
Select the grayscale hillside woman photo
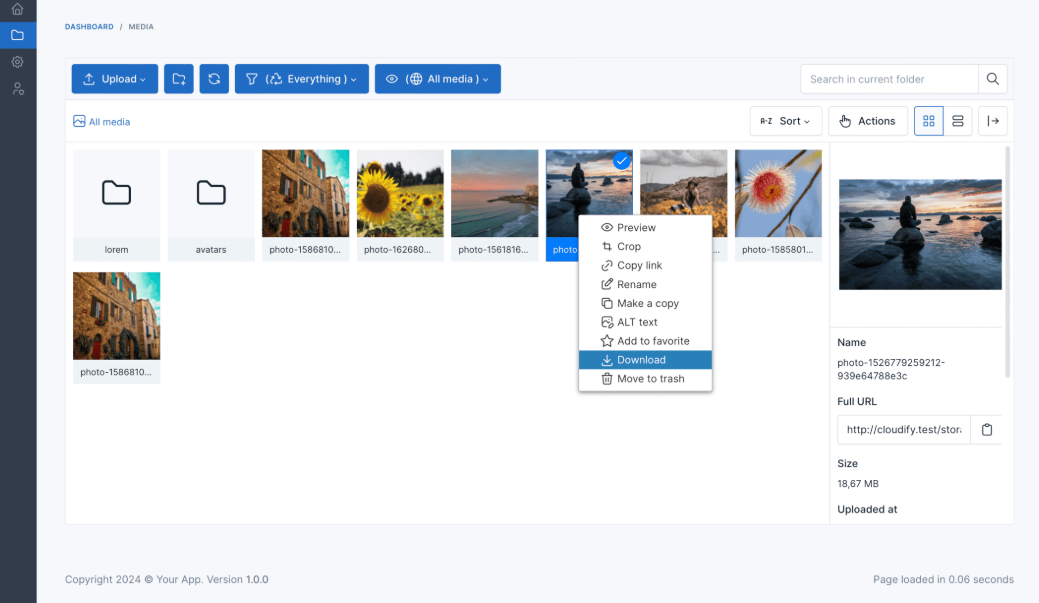(683, 182)
